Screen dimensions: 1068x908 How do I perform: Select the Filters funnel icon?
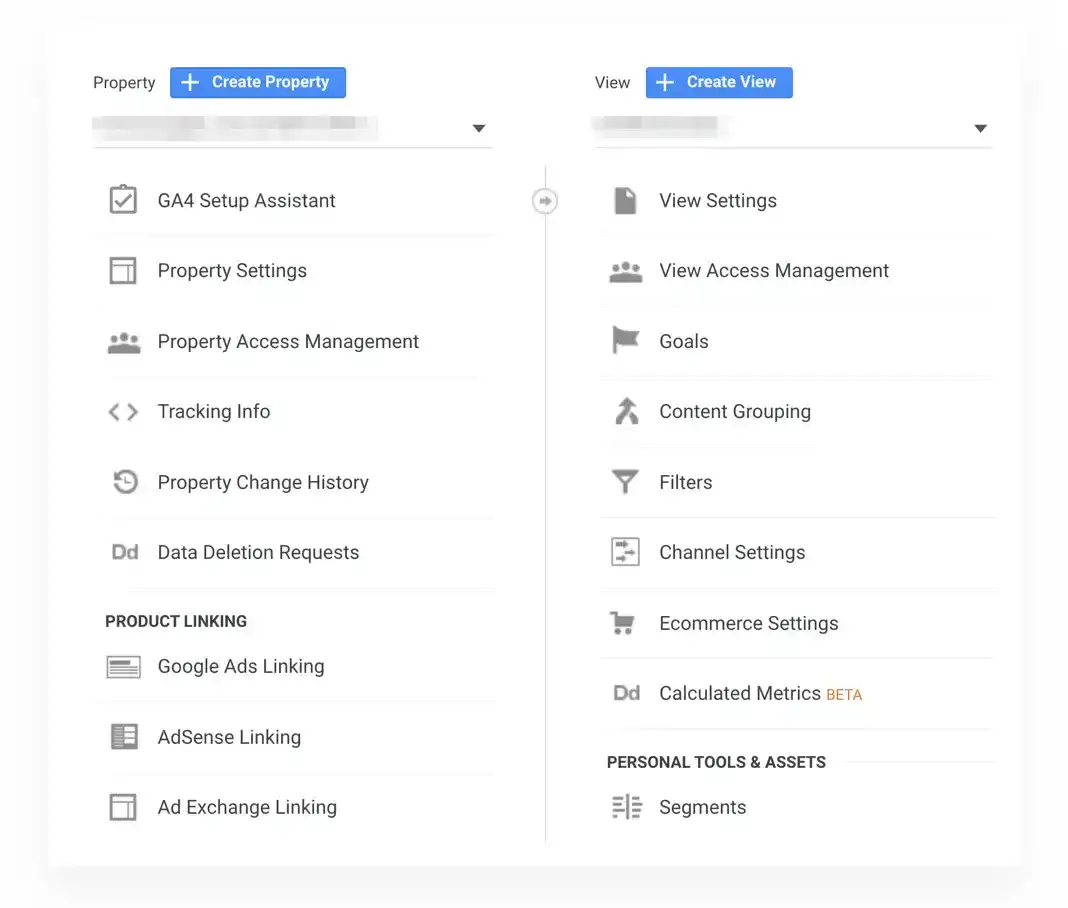(x=625, y=482)
